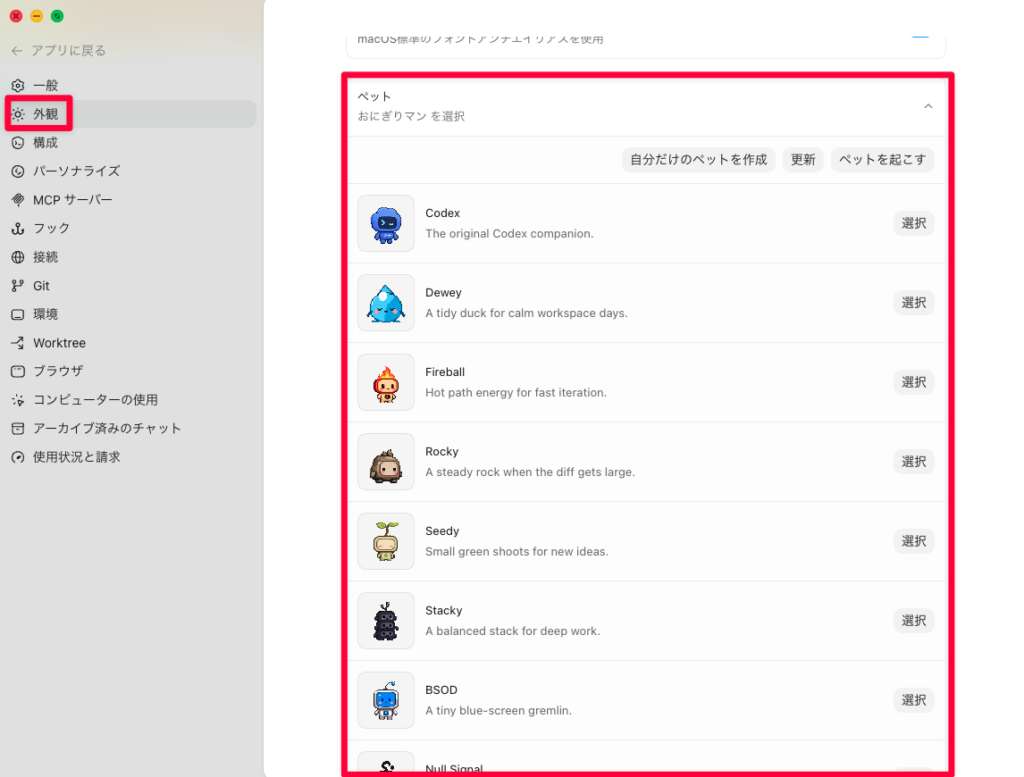1024x777 pixels.
Task: Go to Git settings
Action: [x=131, y=286]
